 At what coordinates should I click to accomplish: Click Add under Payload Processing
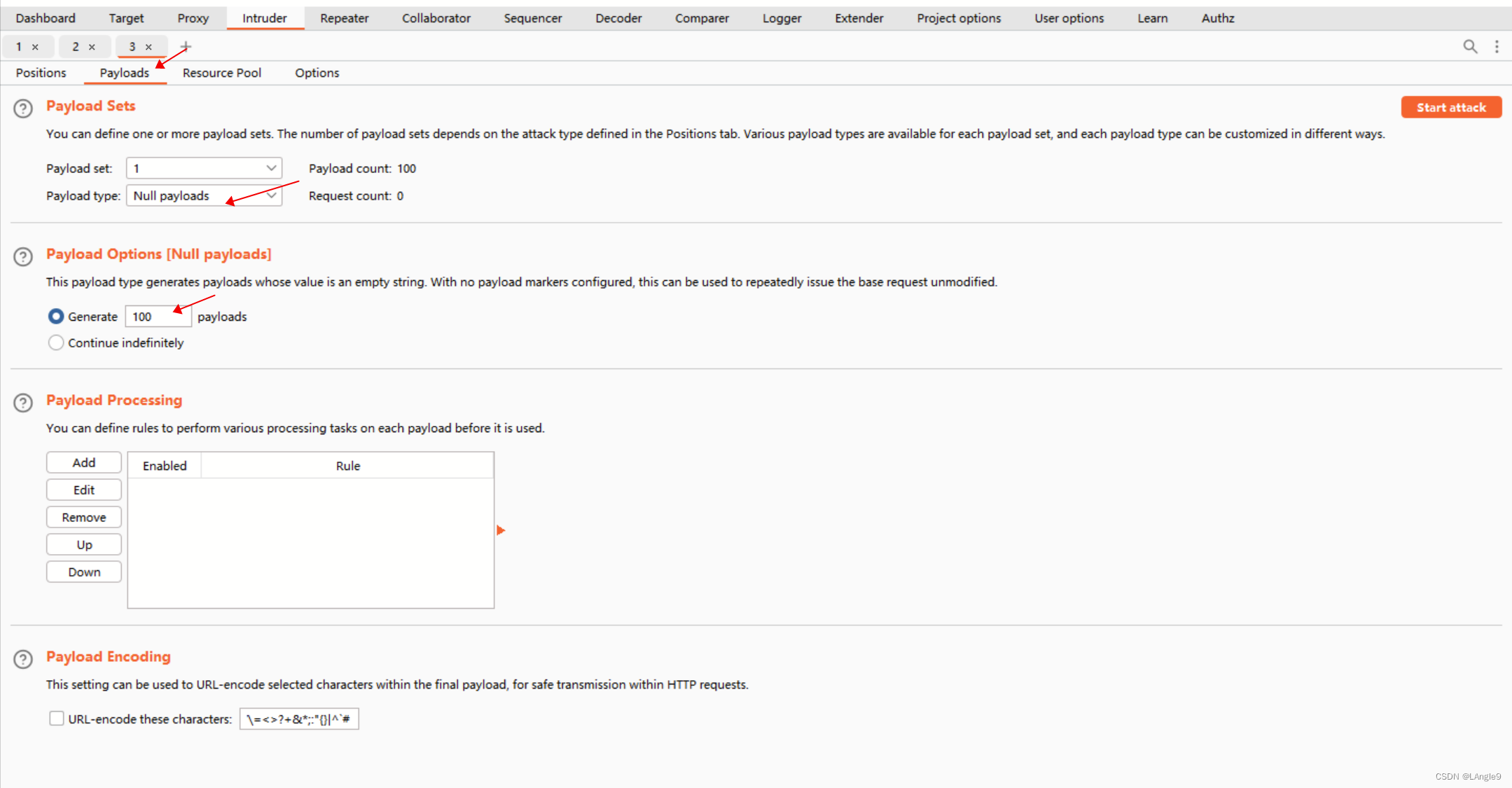(x=84, y=462)
